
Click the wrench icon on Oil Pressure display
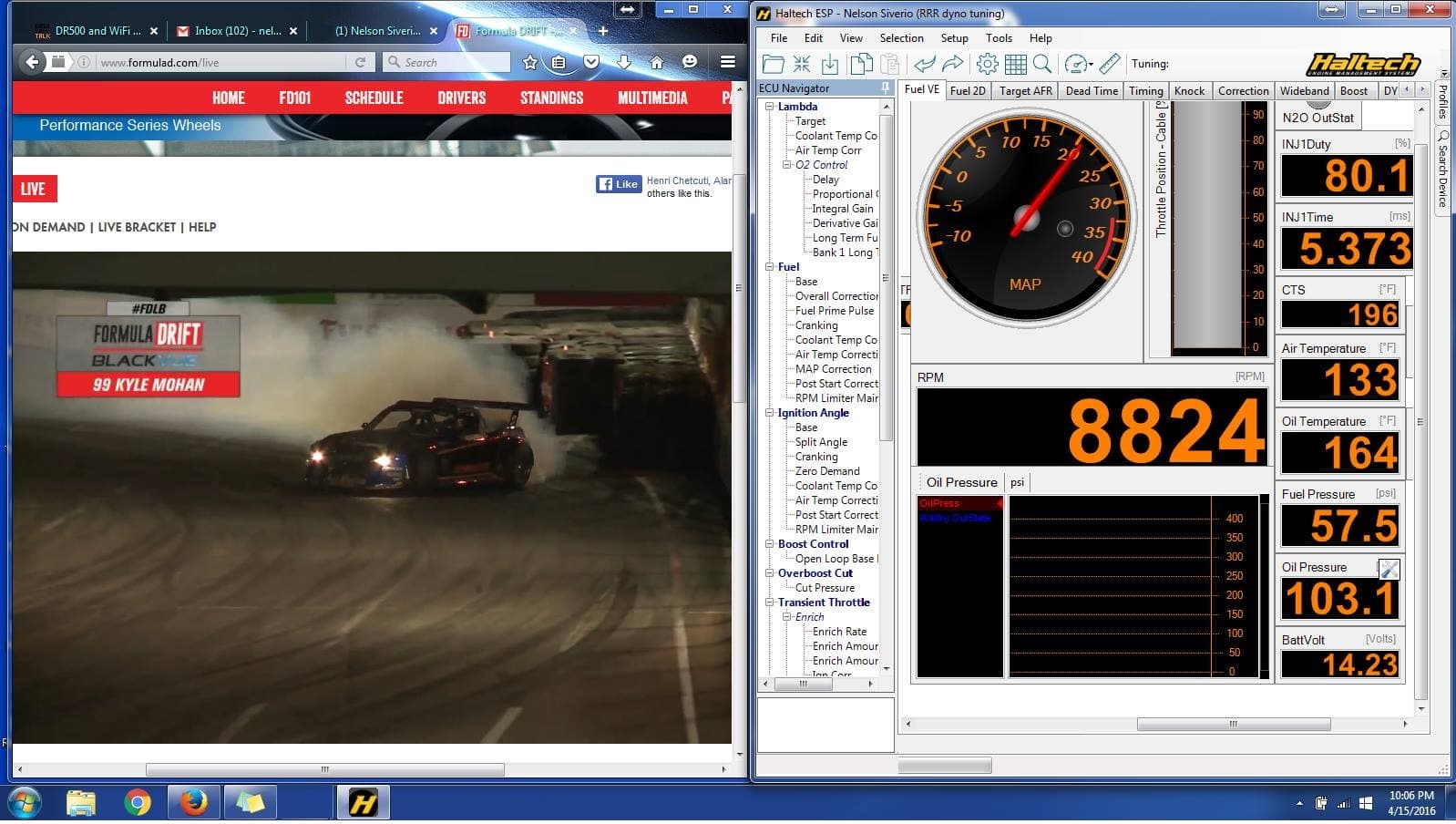[1389, 569]
